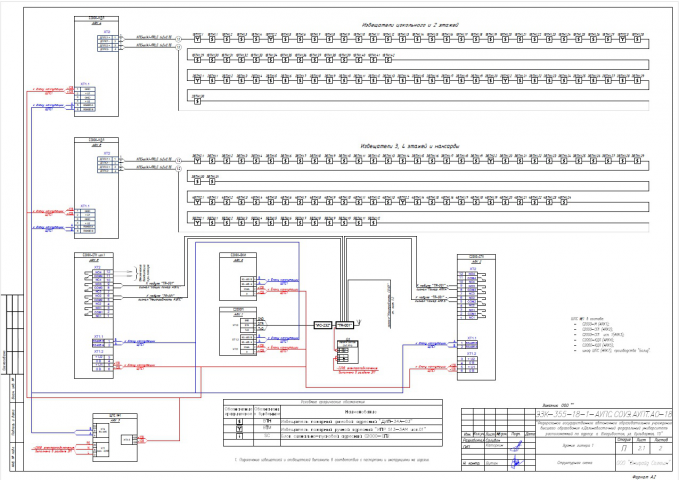
Task: Click the 'S' smoke detector symbol in the legend
Action: 239,422
